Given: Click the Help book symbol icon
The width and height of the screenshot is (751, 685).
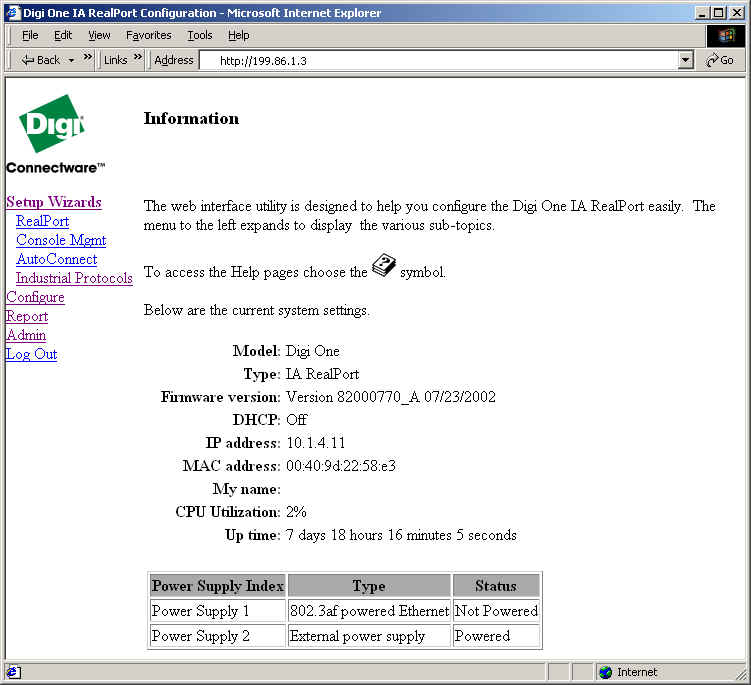Looking at the screenshot, I should click(x=383, y=267).
